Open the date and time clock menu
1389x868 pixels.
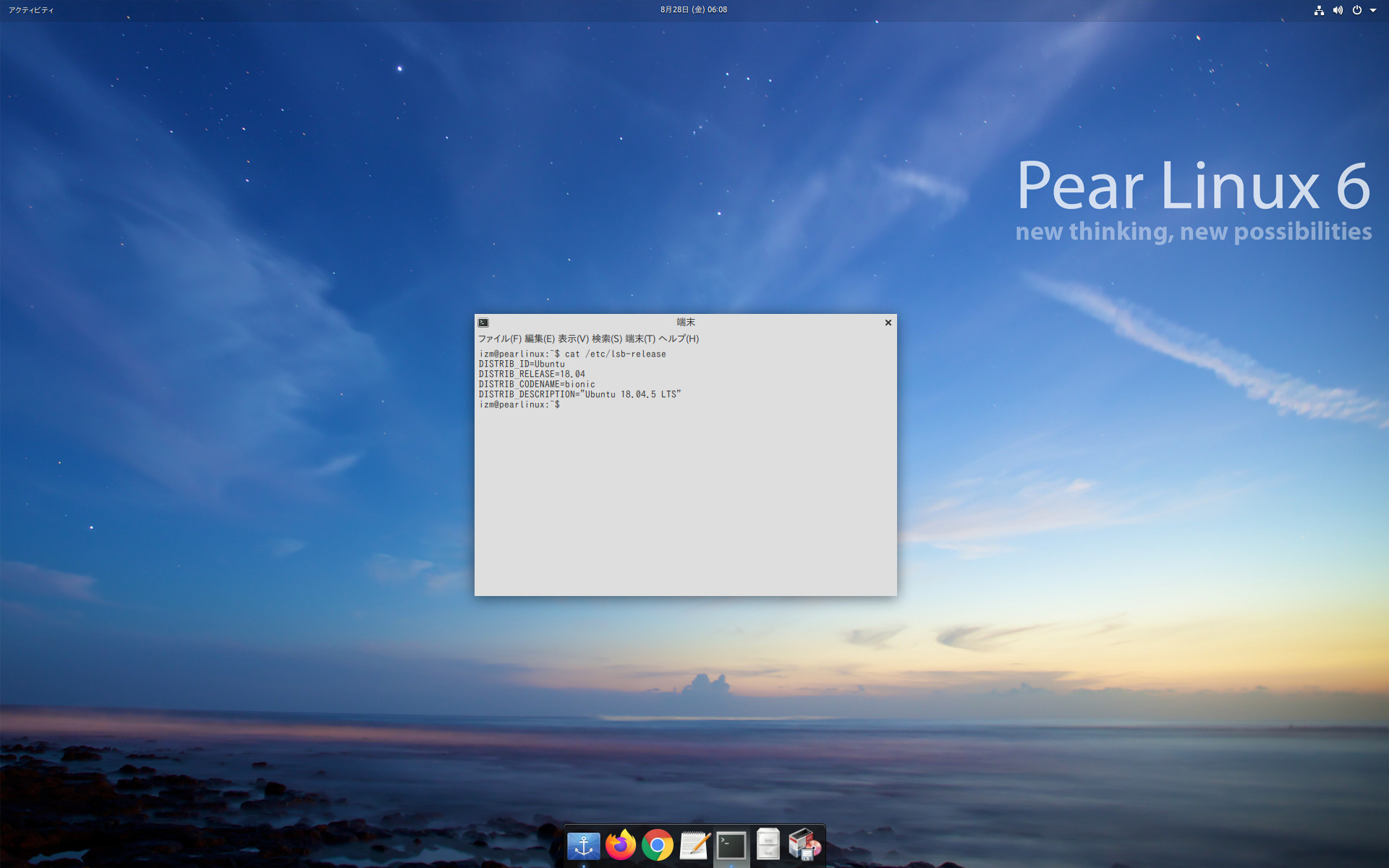tap(694, 10)
